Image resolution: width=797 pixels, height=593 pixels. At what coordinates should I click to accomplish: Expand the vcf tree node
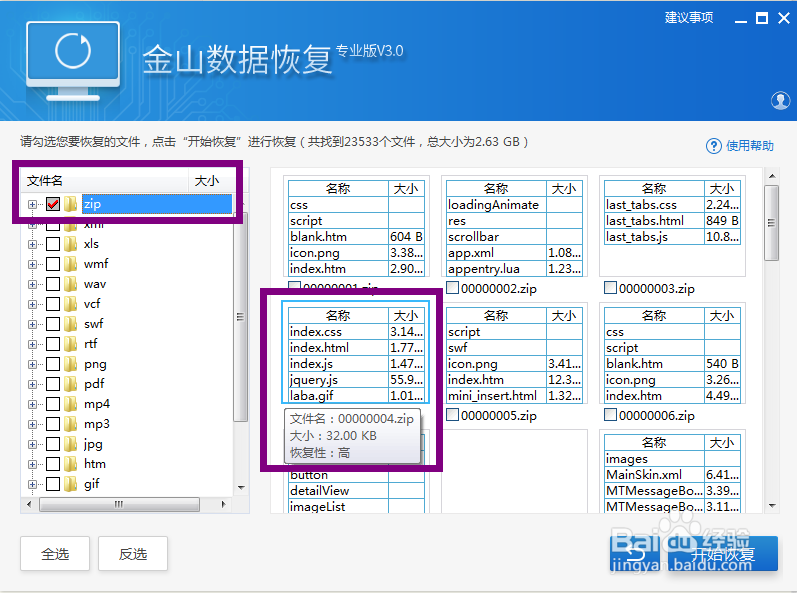click(33, 304)
